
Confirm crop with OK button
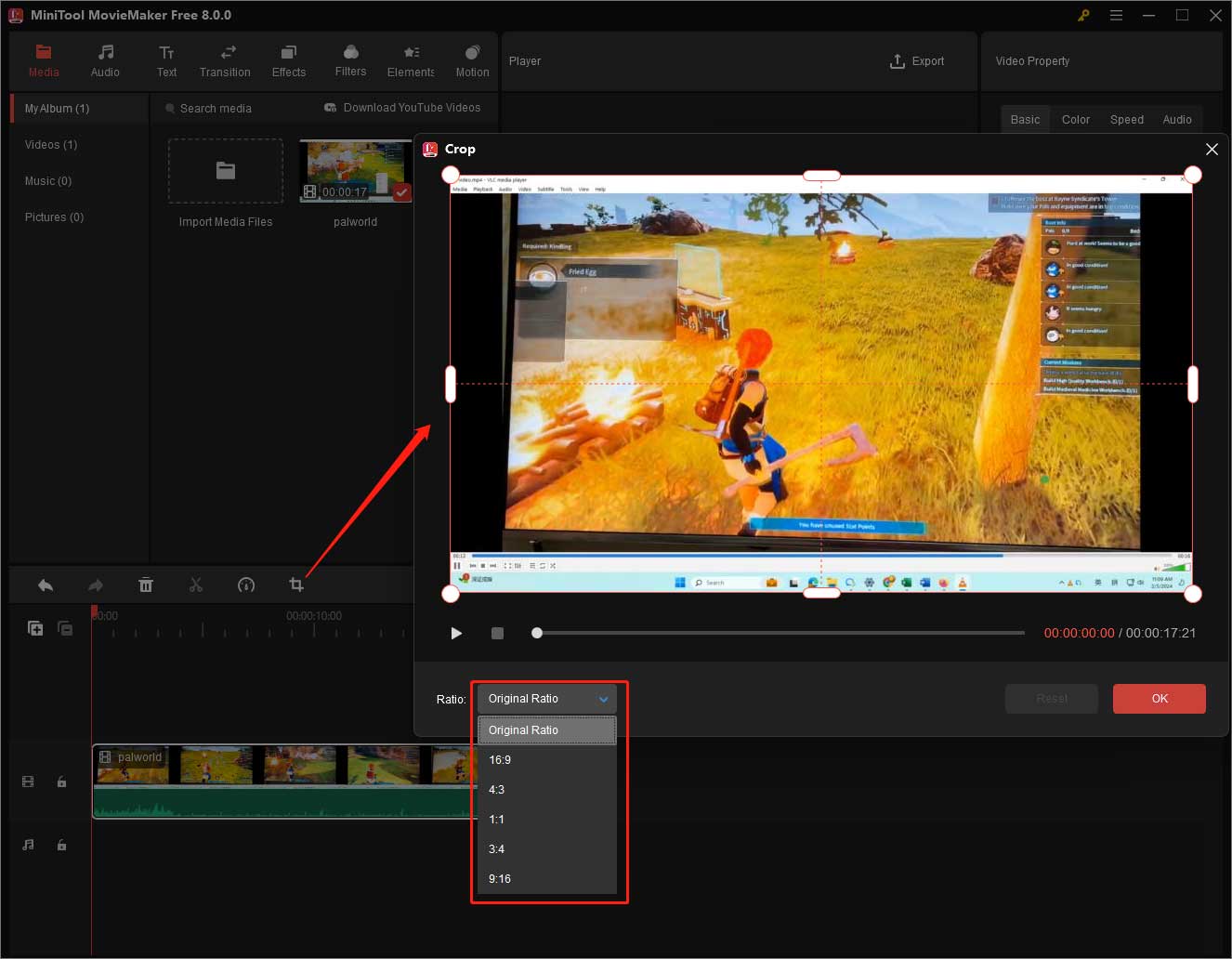point(1160,699)
